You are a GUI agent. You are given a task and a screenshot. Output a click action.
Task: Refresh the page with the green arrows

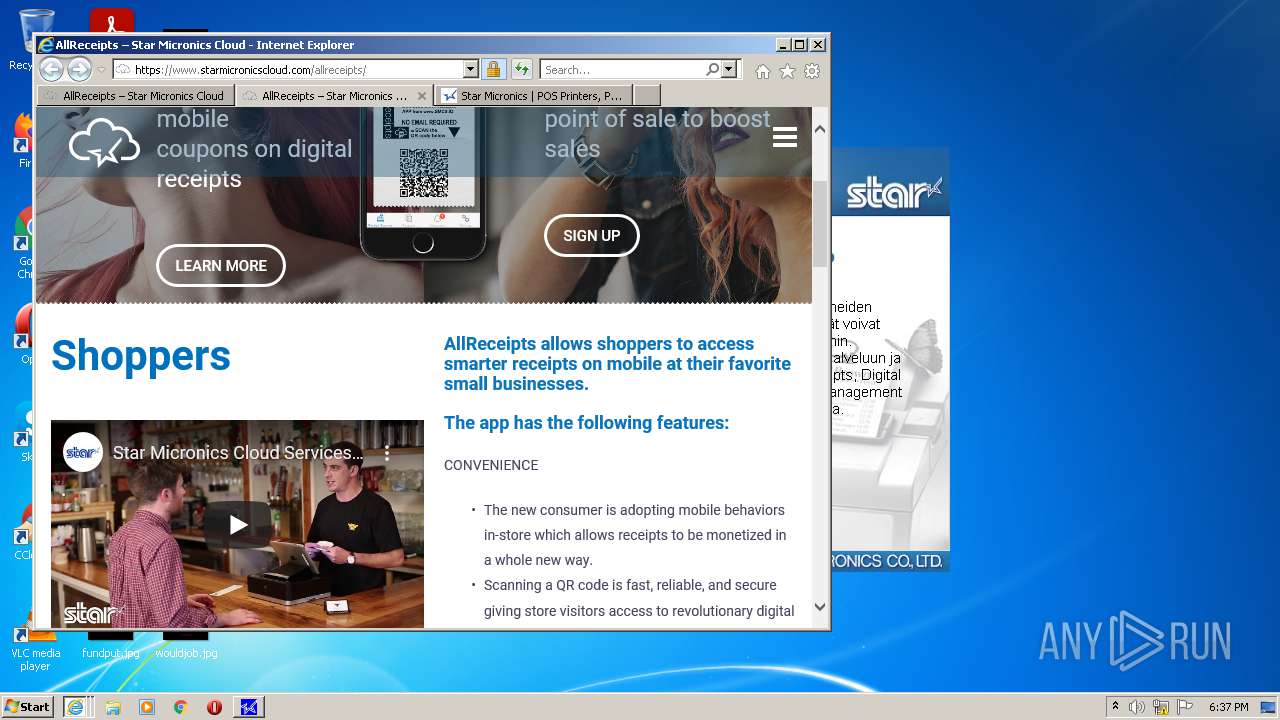[x=521, y=70]
